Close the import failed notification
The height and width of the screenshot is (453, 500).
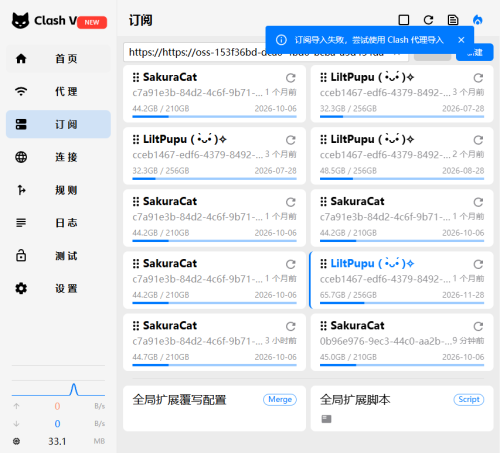click(461, 40)
